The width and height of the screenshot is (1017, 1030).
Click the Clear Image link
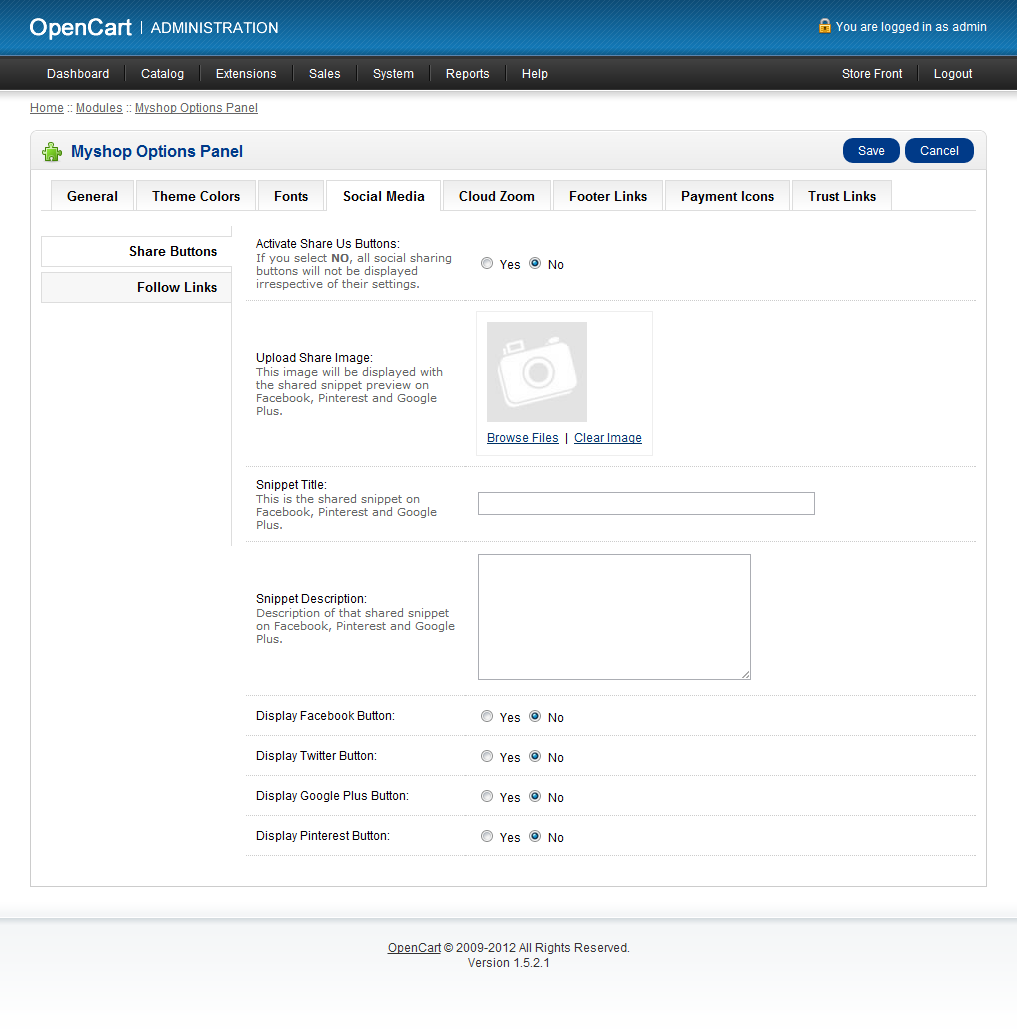pos(608,437)
